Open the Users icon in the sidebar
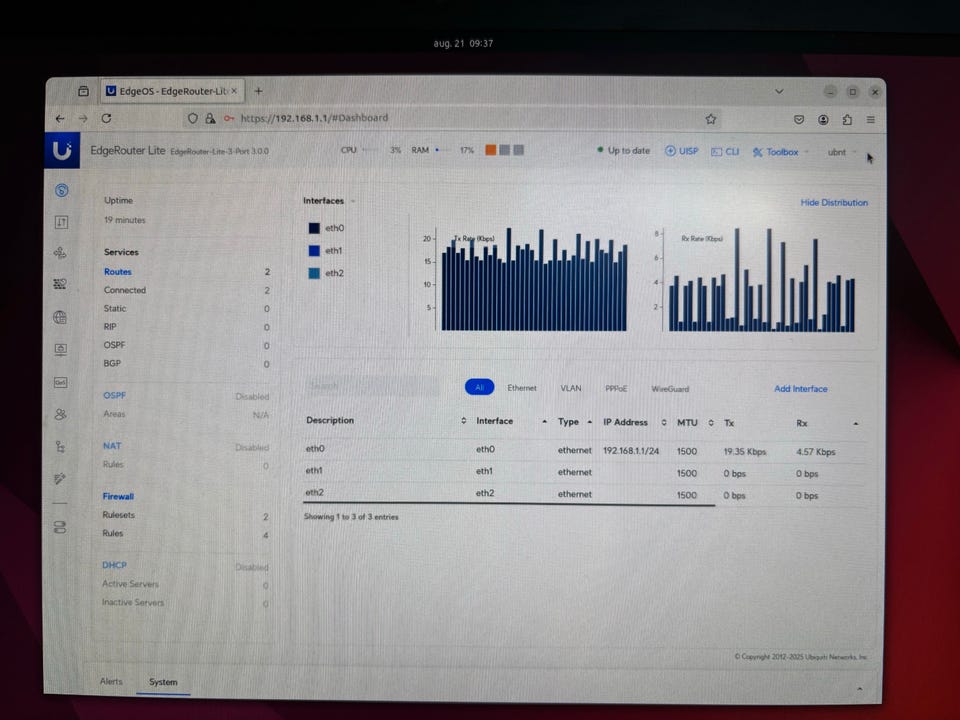The width and height of the screenshot is (960, 720). pos(61,414)
